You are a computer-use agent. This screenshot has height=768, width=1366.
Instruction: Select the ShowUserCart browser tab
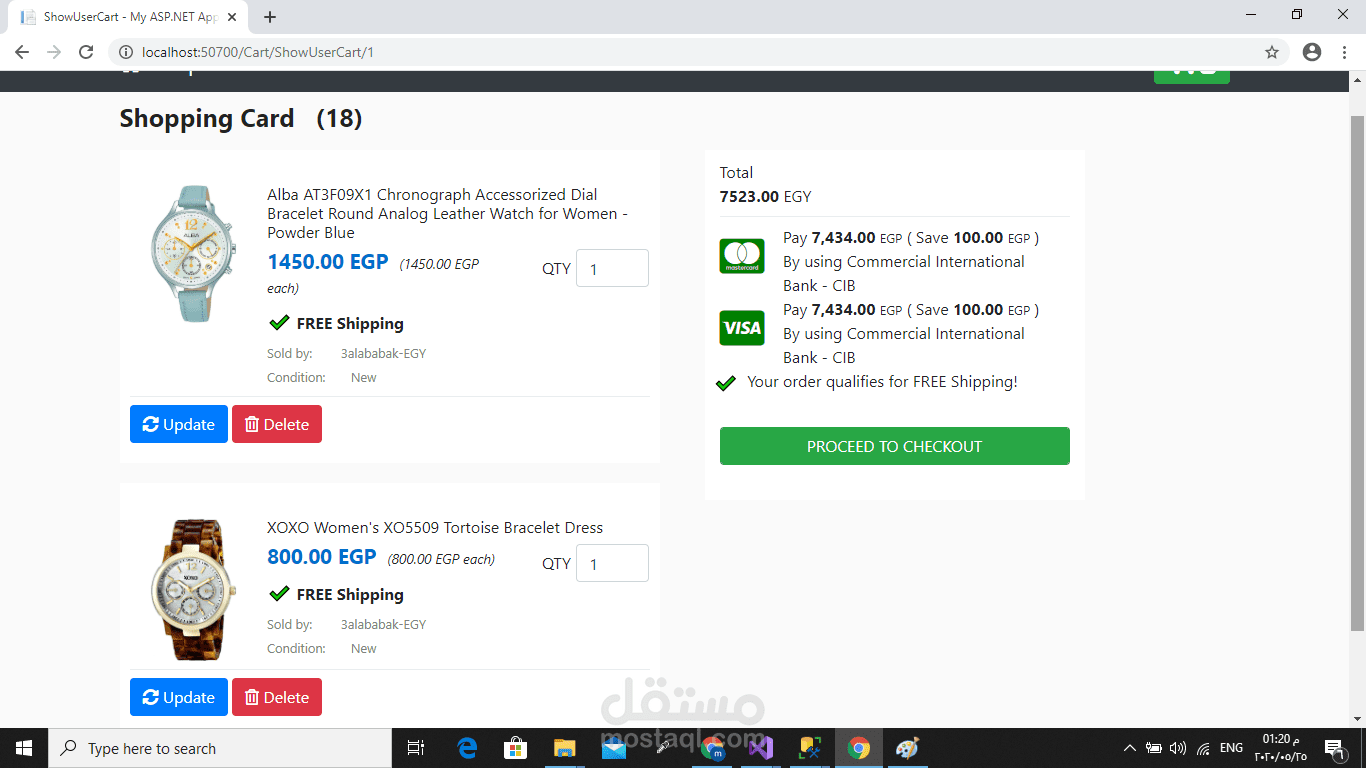click(x=130, y=17)
